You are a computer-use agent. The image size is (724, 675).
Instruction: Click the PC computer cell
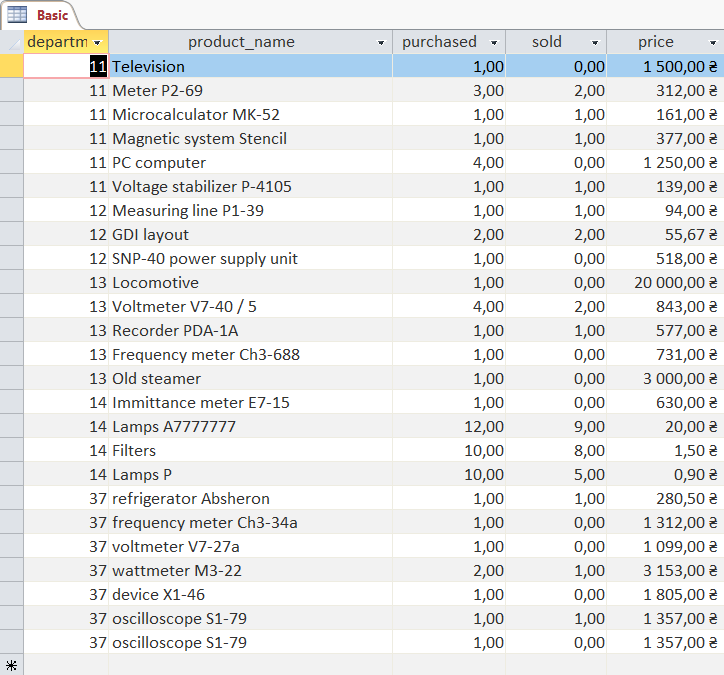pos(250,162)
